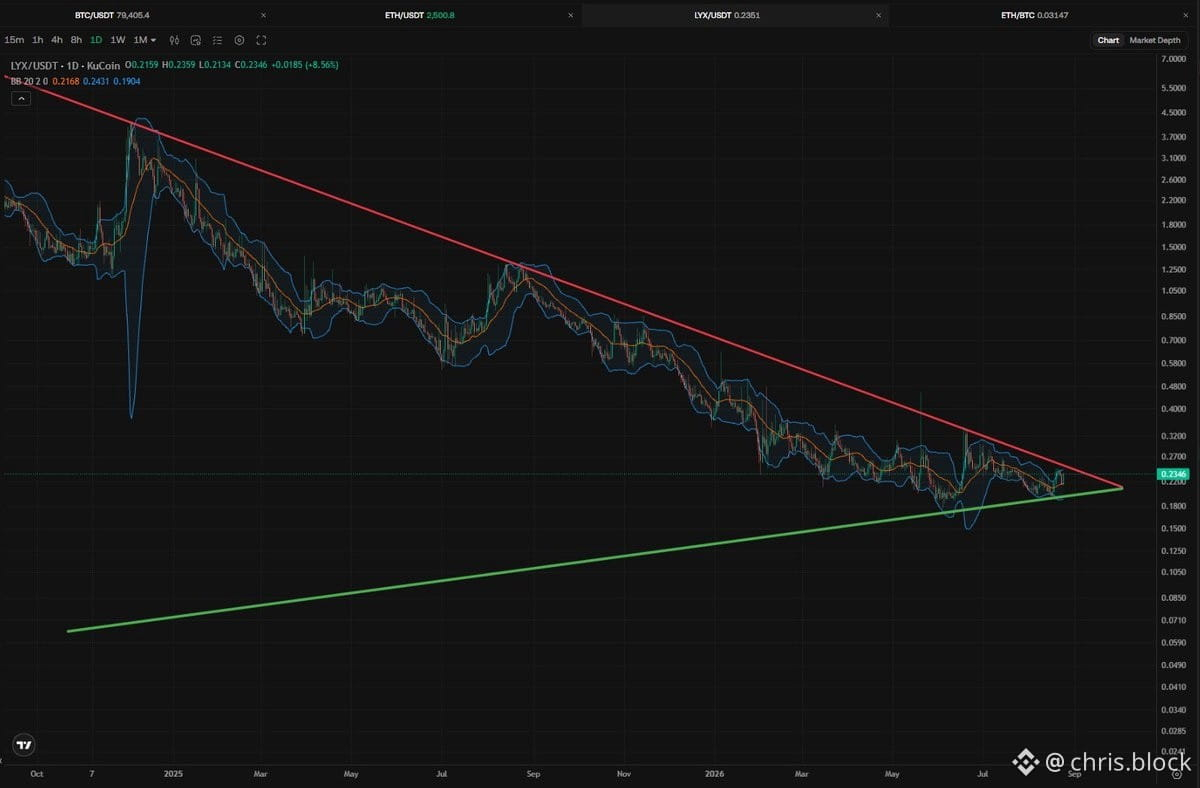Screen dimensions: 1200x788
Task: Click the 0.2346 current price label
Action: pyautogui.click(x=1173, y=474)
